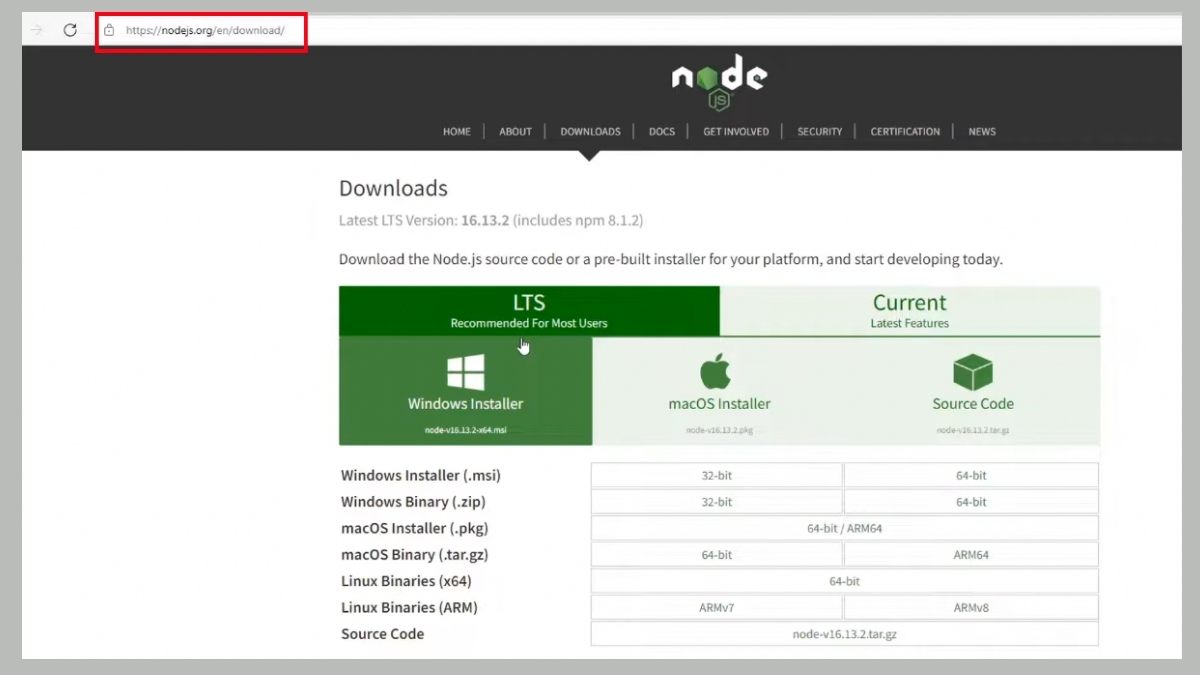Open the CERTIFICATION nav item
This screenshot has width=1200, height=675.
(905, 131)
